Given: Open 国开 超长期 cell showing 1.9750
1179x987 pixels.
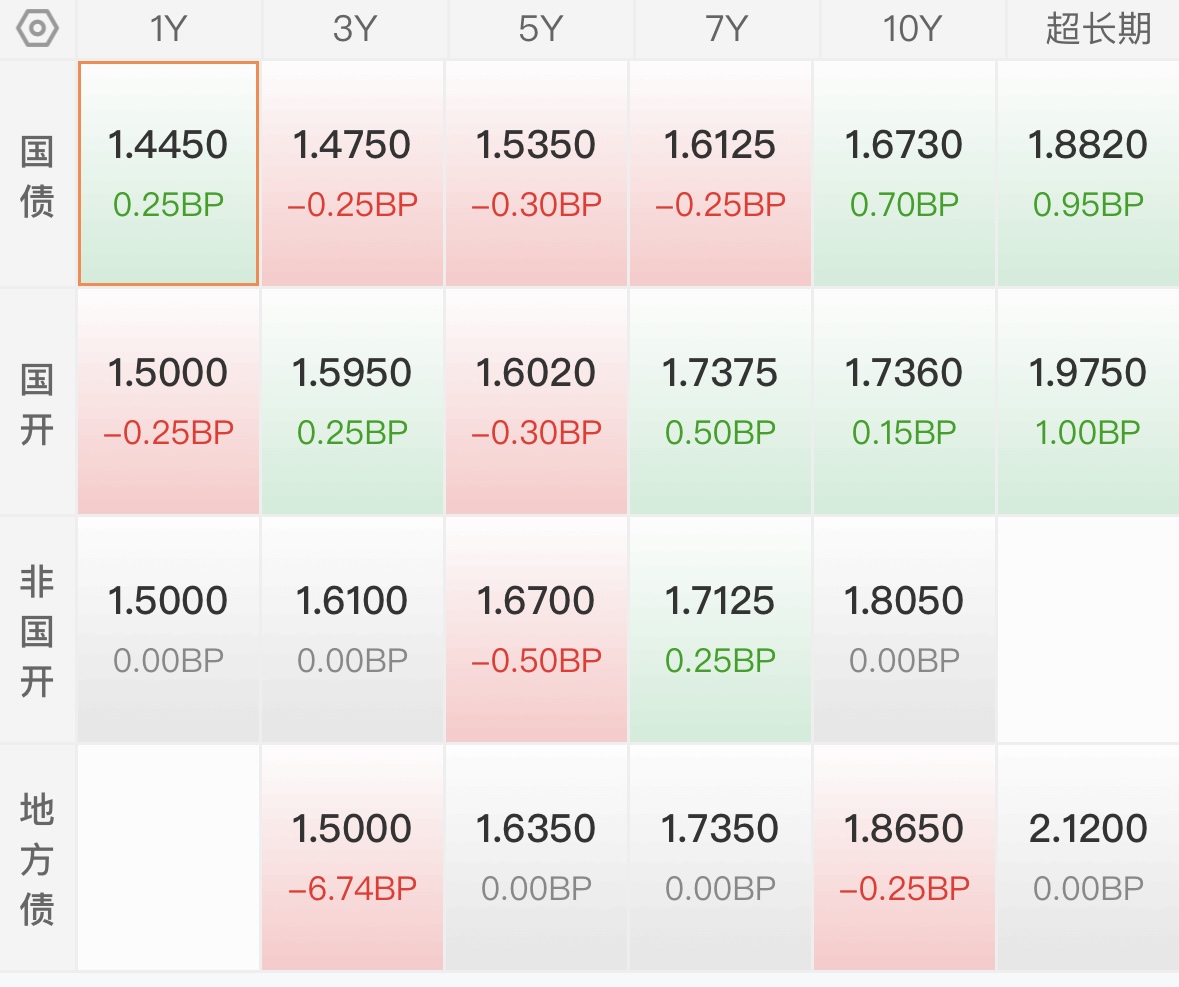Looking at the screenshot, I should (x=1088, y=401).
